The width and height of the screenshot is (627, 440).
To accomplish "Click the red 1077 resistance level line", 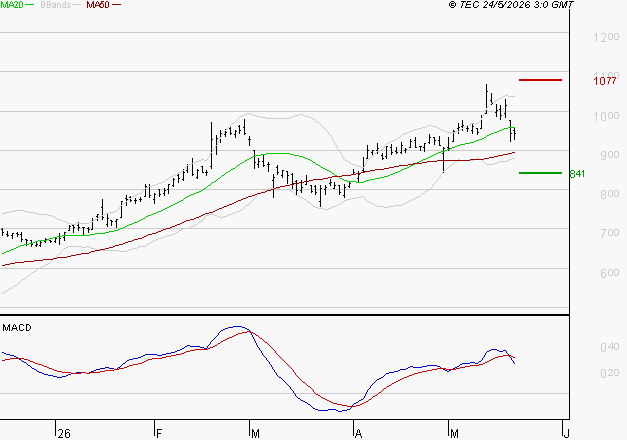I will 540,80.
